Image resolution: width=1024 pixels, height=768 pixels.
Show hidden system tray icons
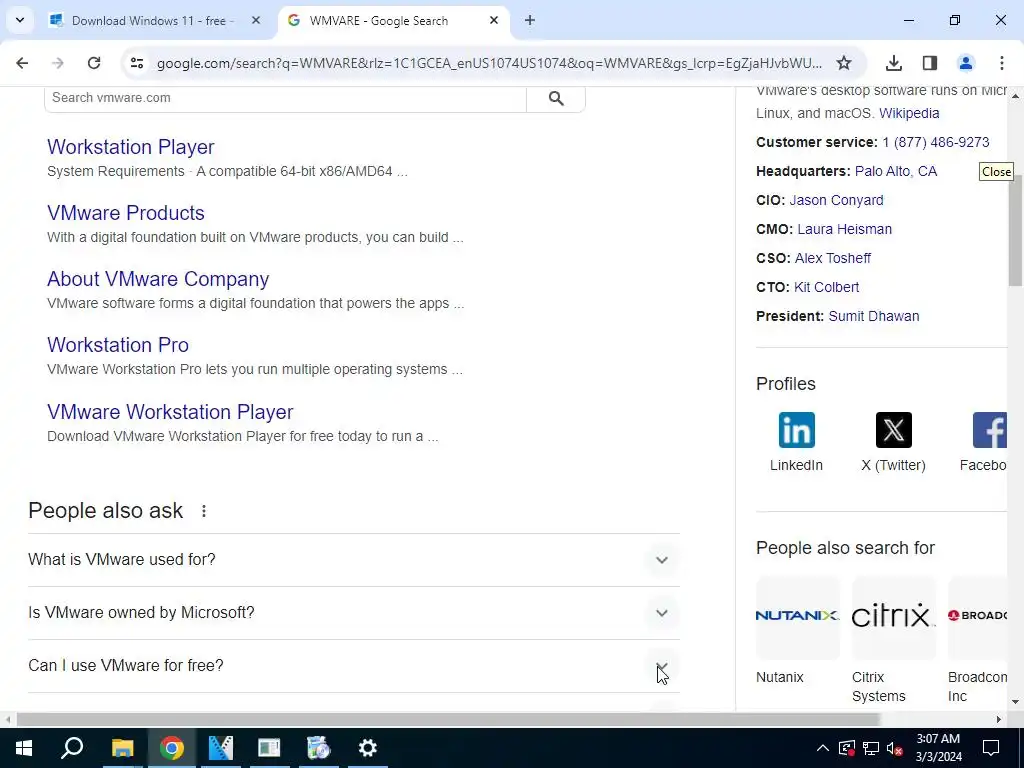pyautogui.click(x=823, y=748)
